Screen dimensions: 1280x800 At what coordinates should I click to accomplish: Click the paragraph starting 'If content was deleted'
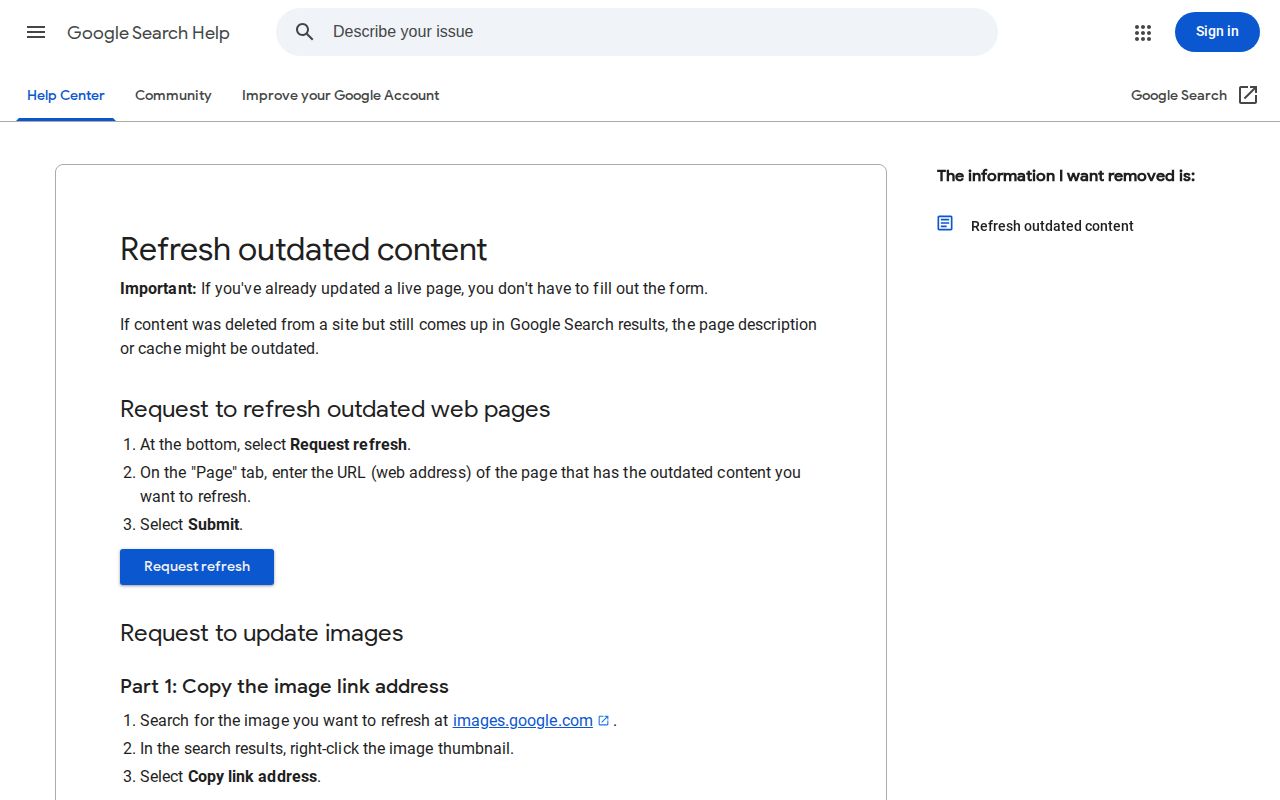click(468, 337)
